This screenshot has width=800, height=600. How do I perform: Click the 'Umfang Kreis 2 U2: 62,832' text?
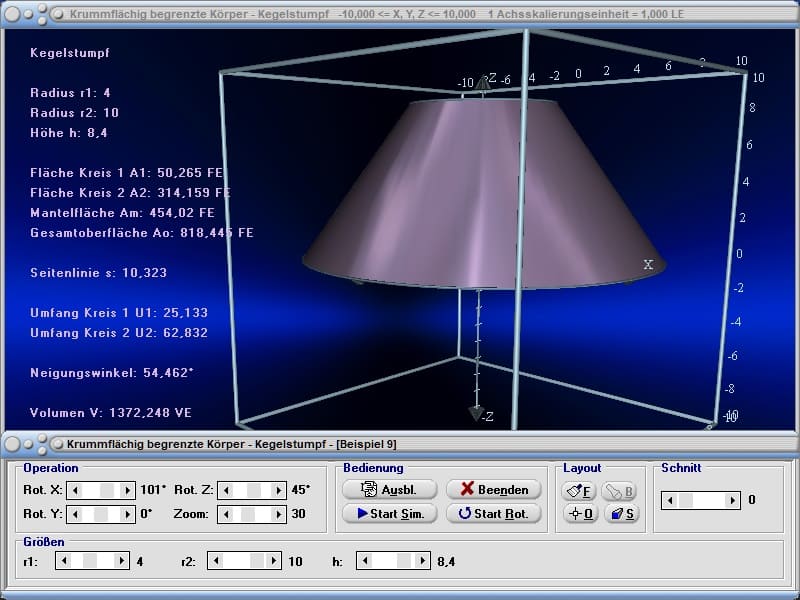(119, 333)
